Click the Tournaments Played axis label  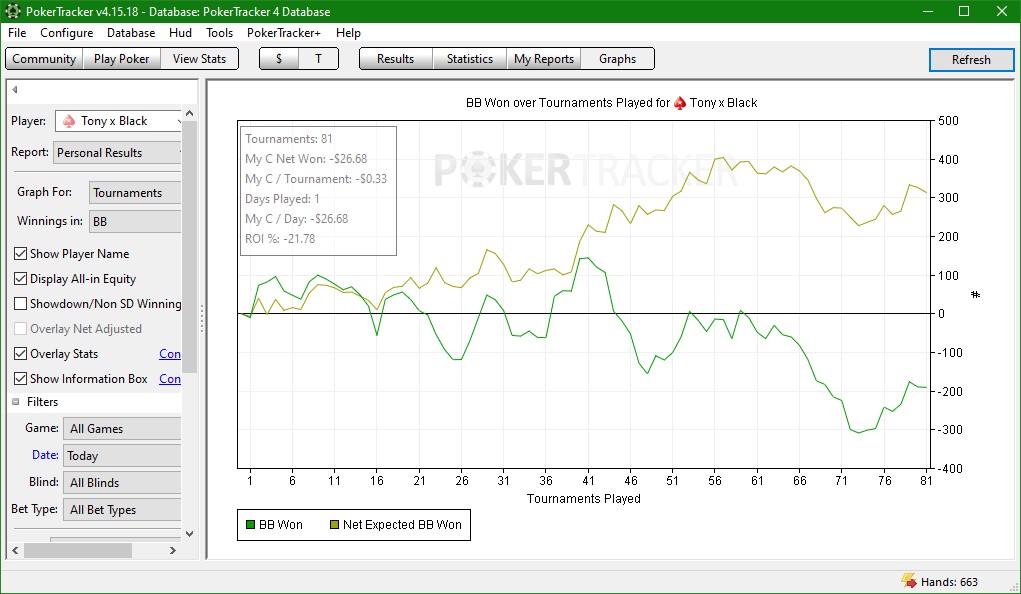[x=583, y=498]
